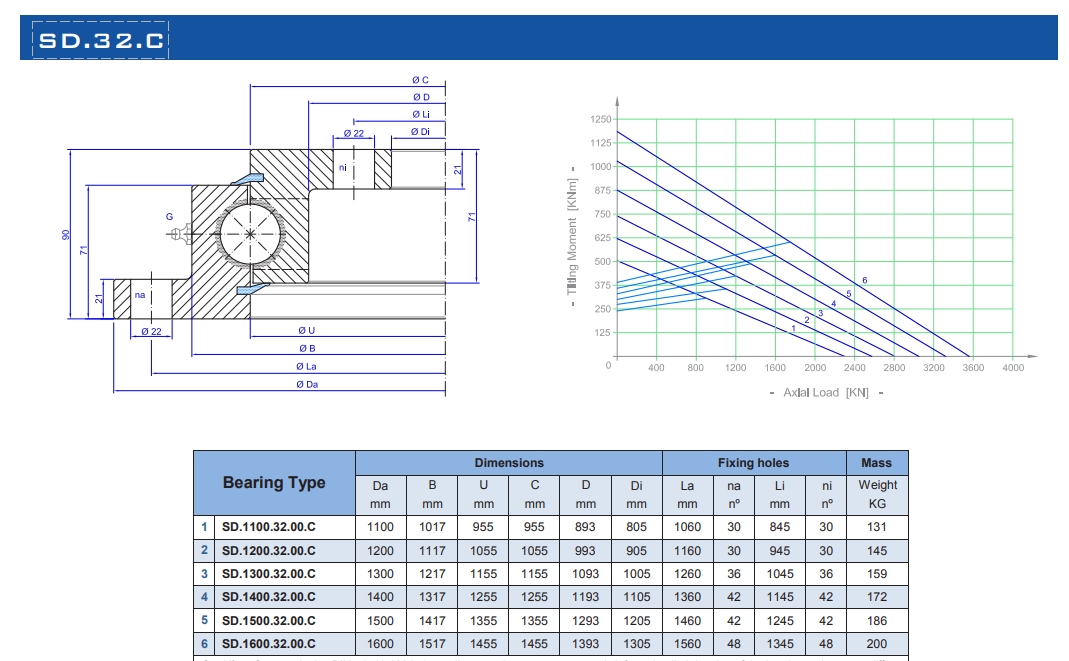The width and height of the screenshot is (1069, 661).
Task: Click the Dimensions column group header
Action: click(x=509, y=463)
